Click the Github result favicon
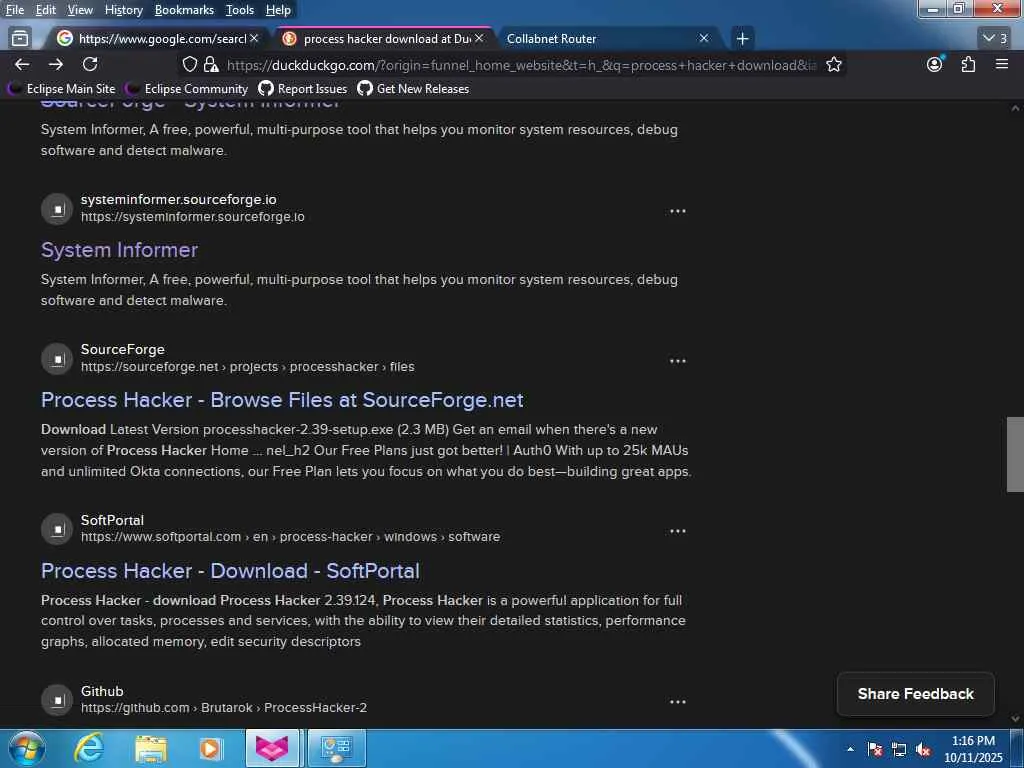Viewport: 1024px width, 768px height. coord(57,700)
